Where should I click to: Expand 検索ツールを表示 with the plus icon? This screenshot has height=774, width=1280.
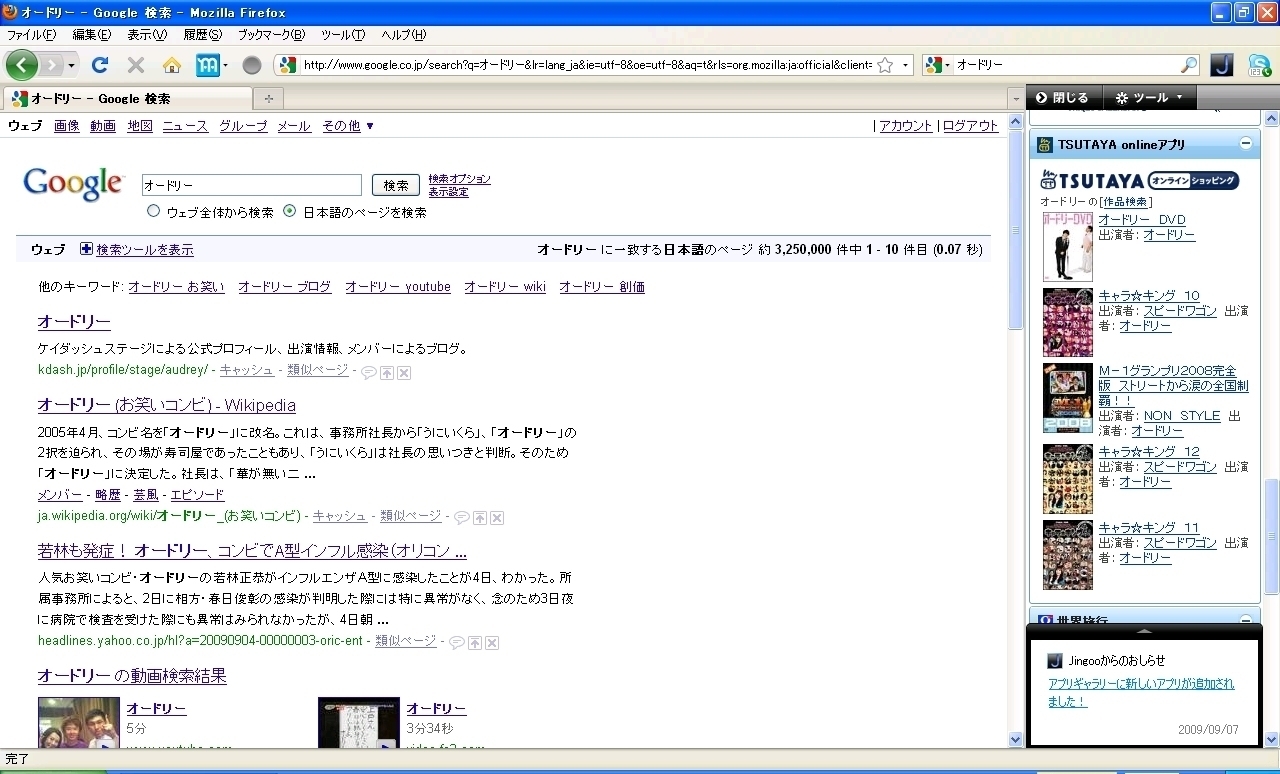coord(86,249)
